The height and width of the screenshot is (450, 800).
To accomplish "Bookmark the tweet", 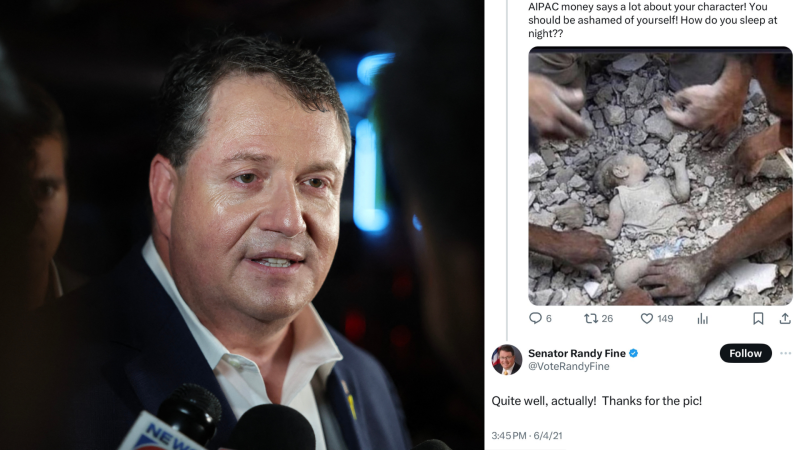I will pos(758,319).
